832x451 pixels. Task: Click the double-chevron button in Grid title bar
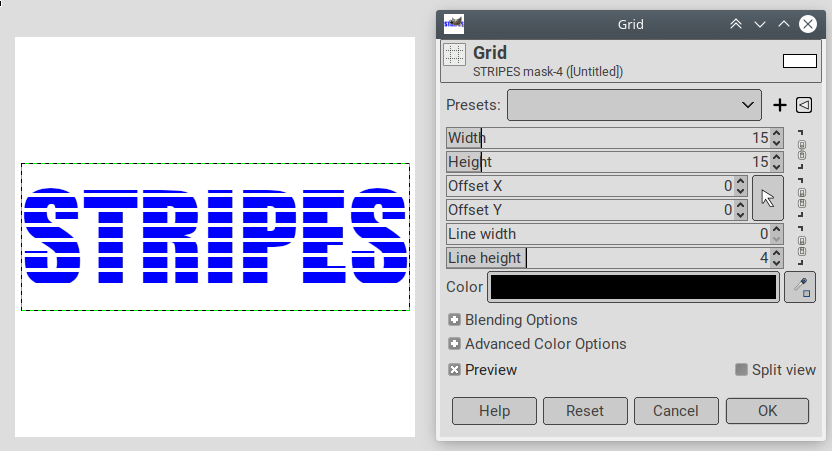point(735,24)
